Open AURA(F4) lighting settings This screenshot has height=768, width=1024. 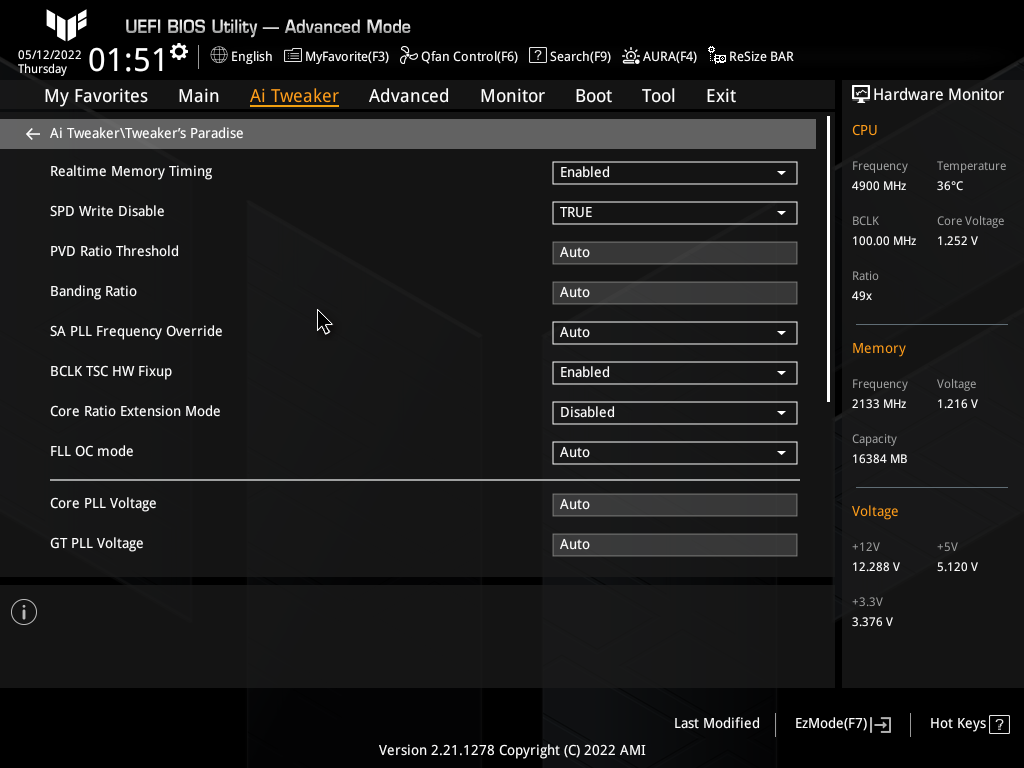click(660, 56)
